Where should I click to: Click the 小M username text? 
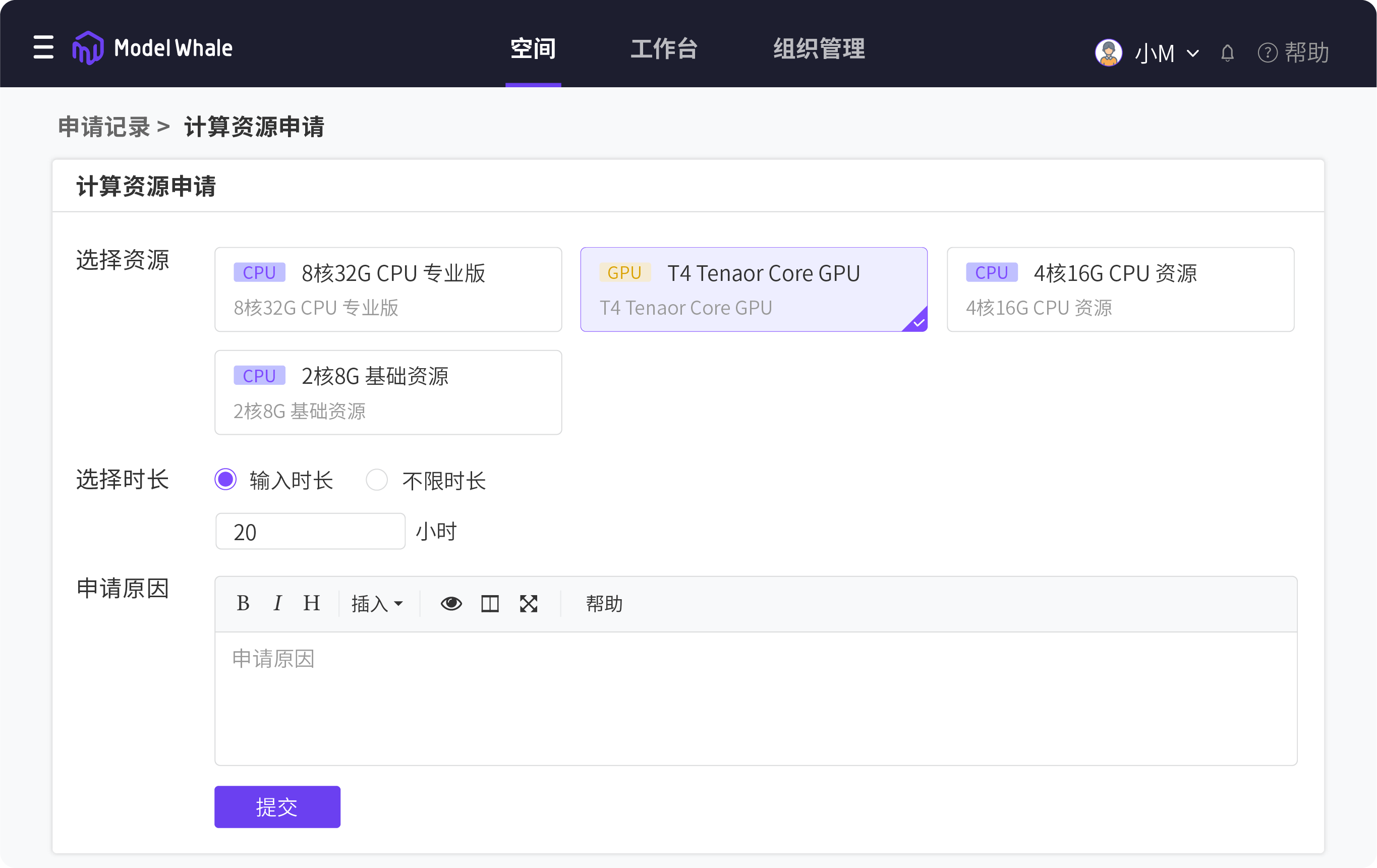(x=1155, y=53)
